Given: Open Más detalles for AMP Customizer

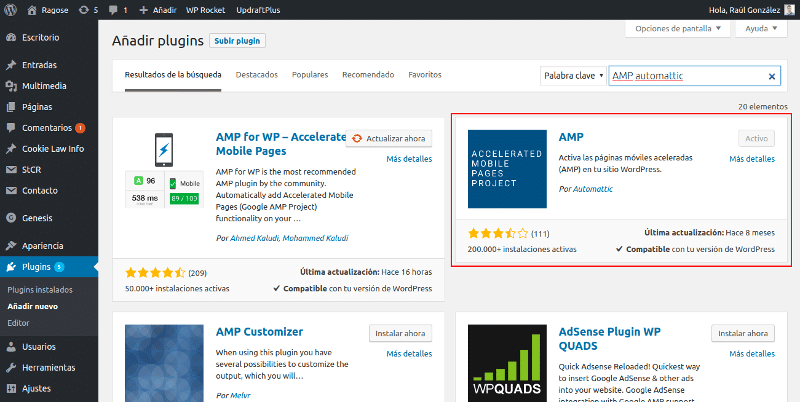Looking at the screenshot, I should click(409, 354).
